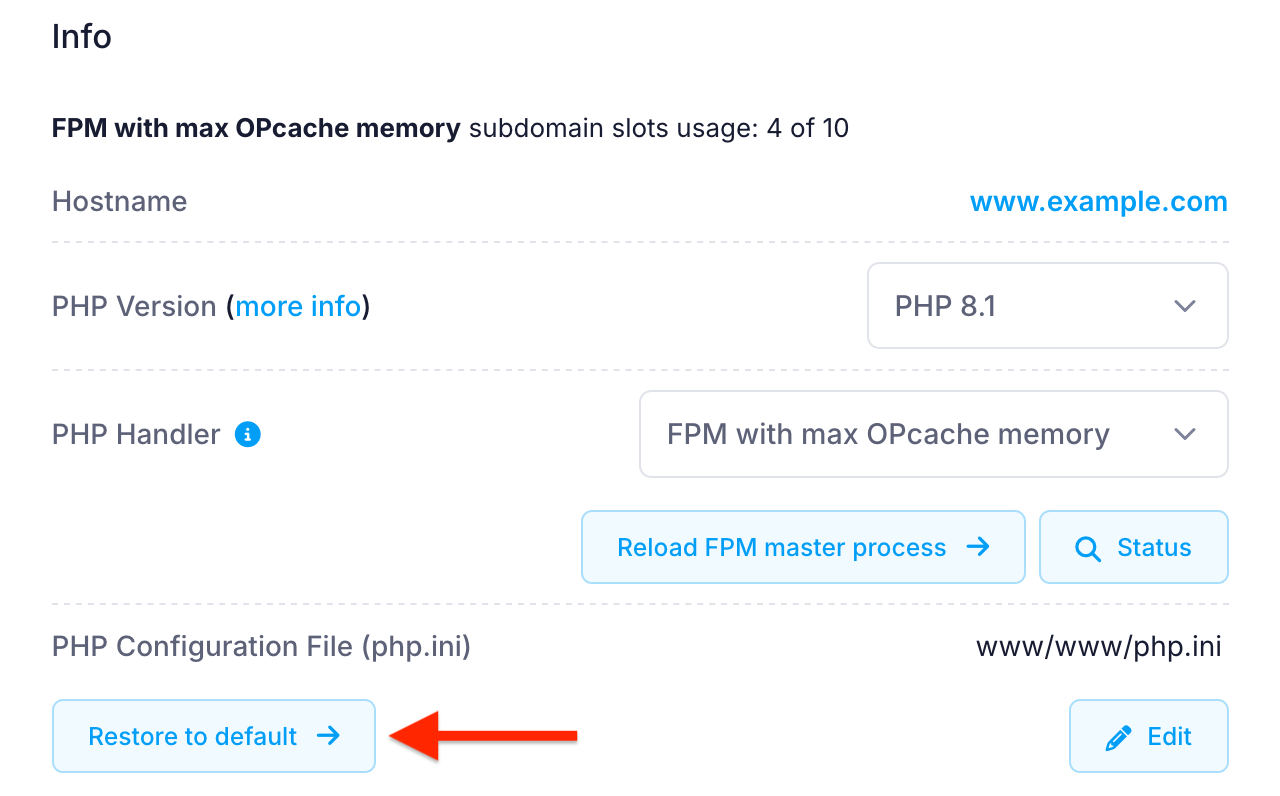
Task: Click the Hostname row label
Action: tap(119, 201)
